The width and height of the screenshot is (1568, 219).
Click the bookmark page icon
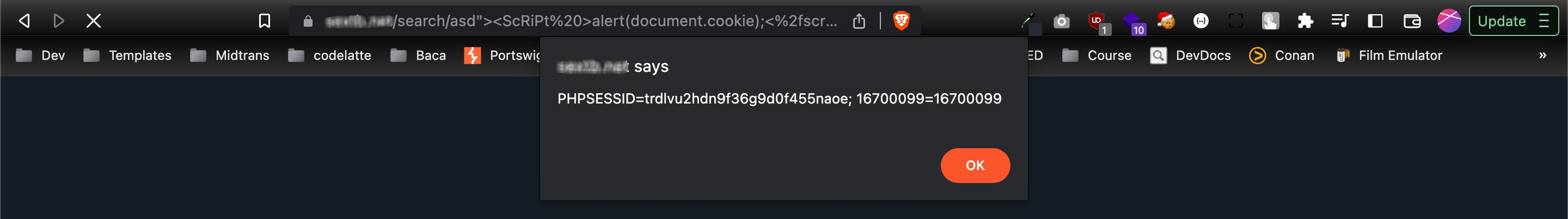point(264,21)
